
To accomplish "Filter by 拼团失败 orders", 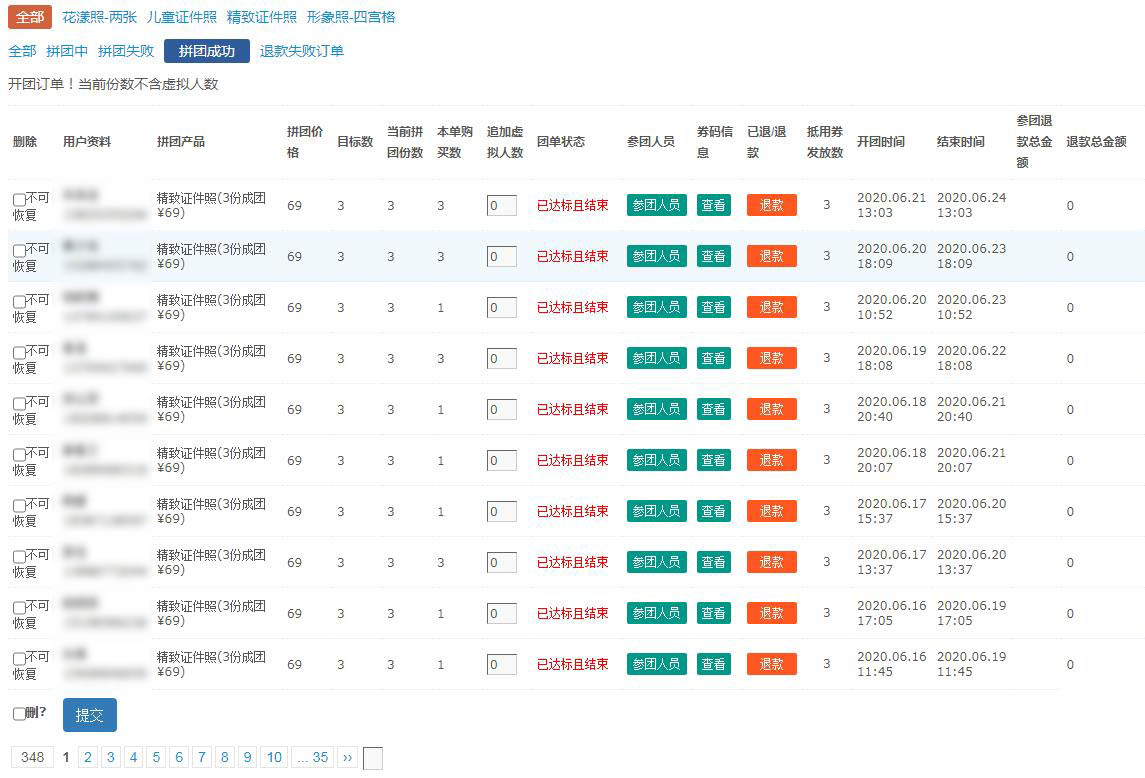I will [126, 51].
